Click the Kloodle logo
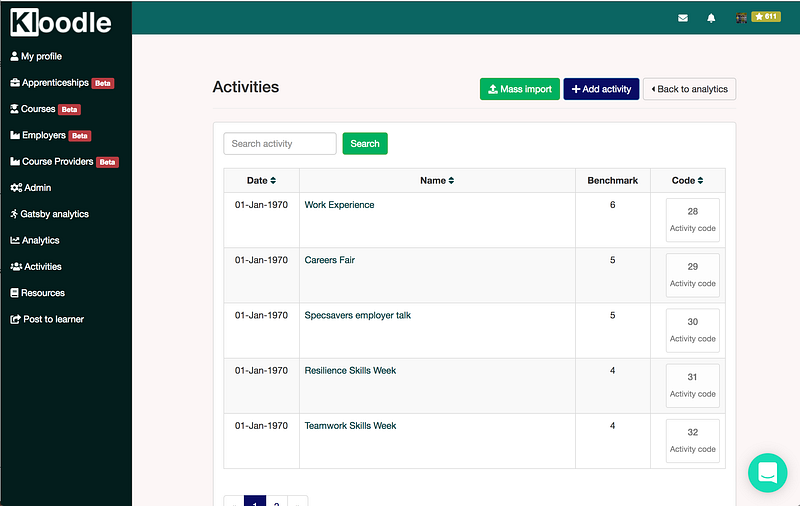This screenshot has width=800, height=506. pos(61,22)
